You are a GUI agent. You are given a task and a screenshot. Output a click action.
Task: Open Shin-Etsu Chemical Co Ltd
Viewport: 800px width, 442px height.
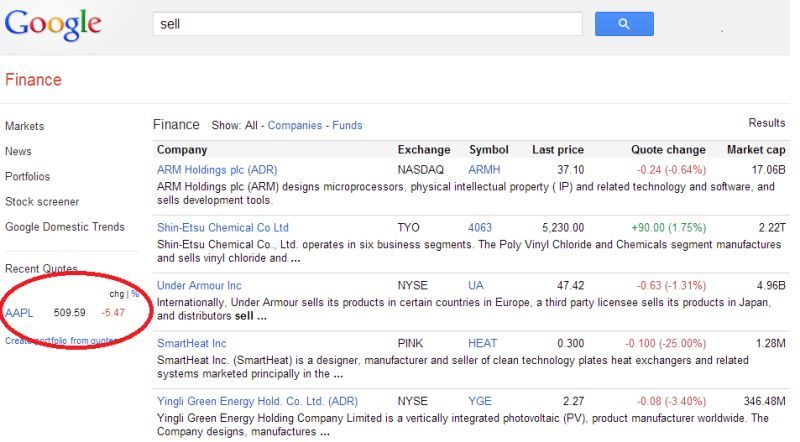click(x=222, y=228)
